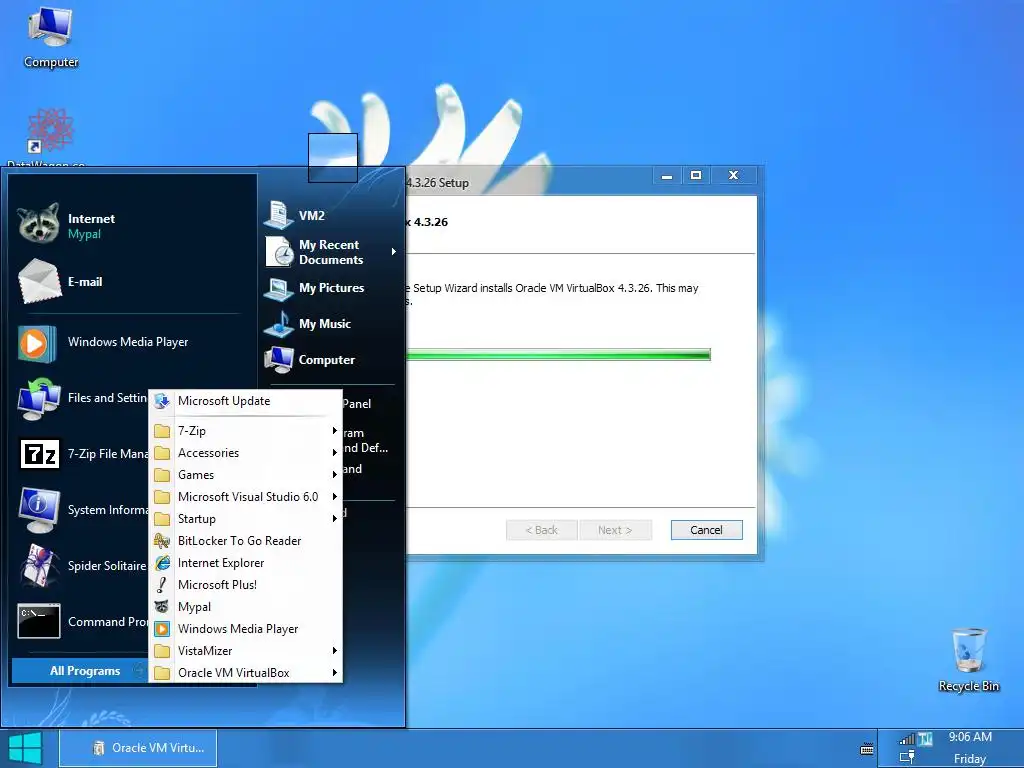Viewport: 1024px width, 768px height.
Task: Click the network signal tray icon
Action: coord(907,739)
